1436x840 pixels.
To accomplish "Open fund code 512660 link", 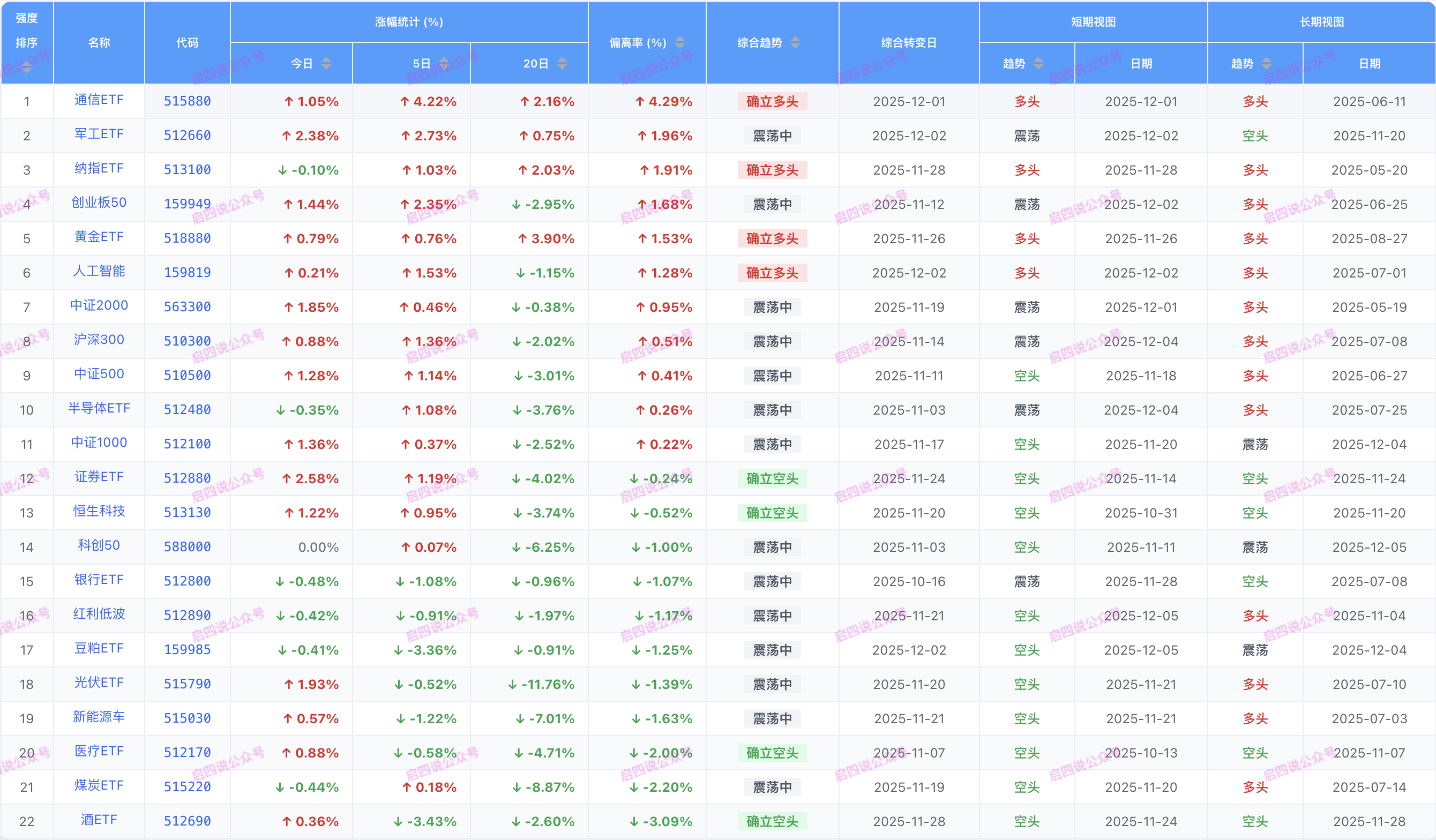I will [187, 136].
